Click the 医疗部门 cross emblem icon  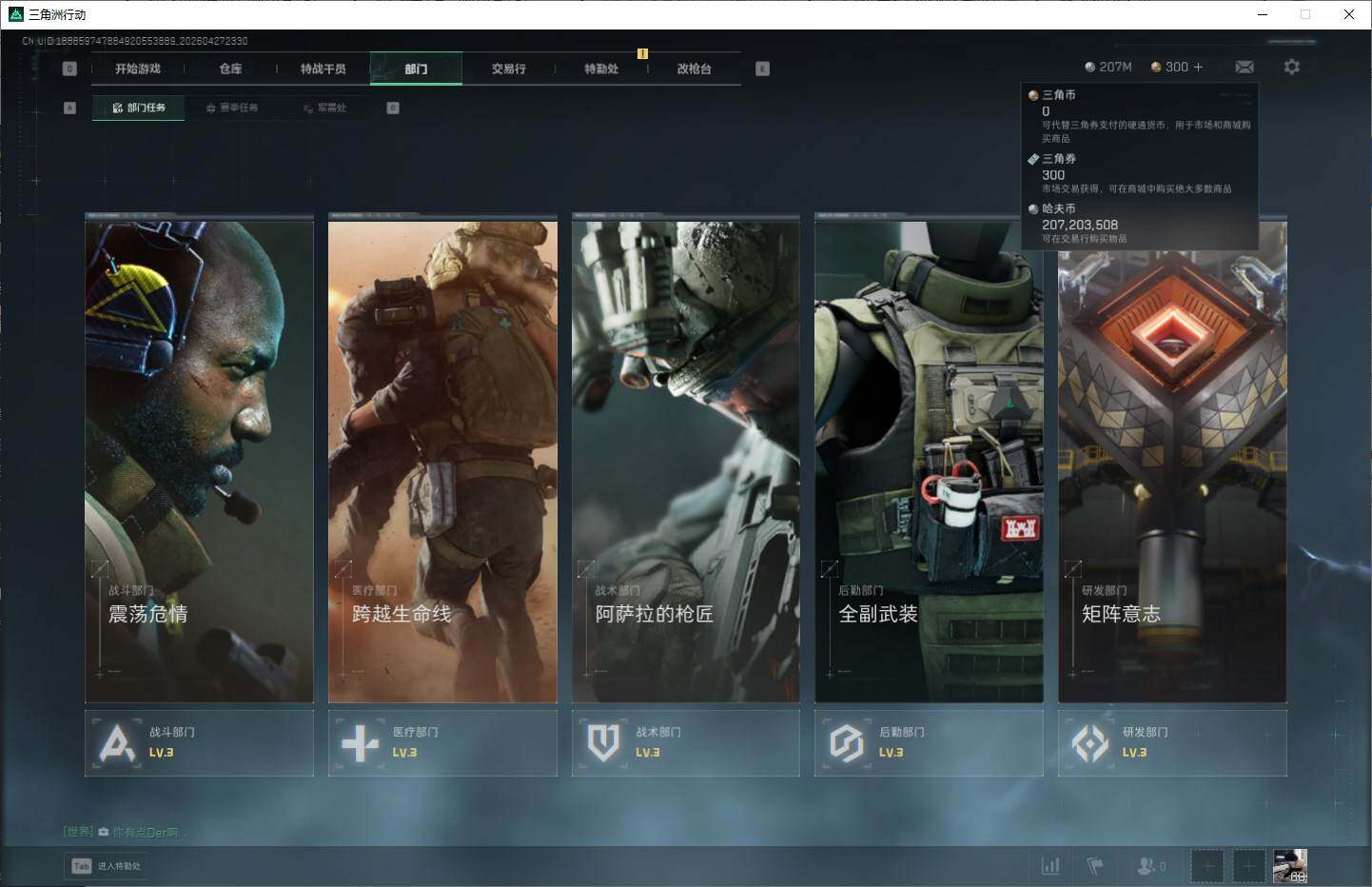click(360, 742)
